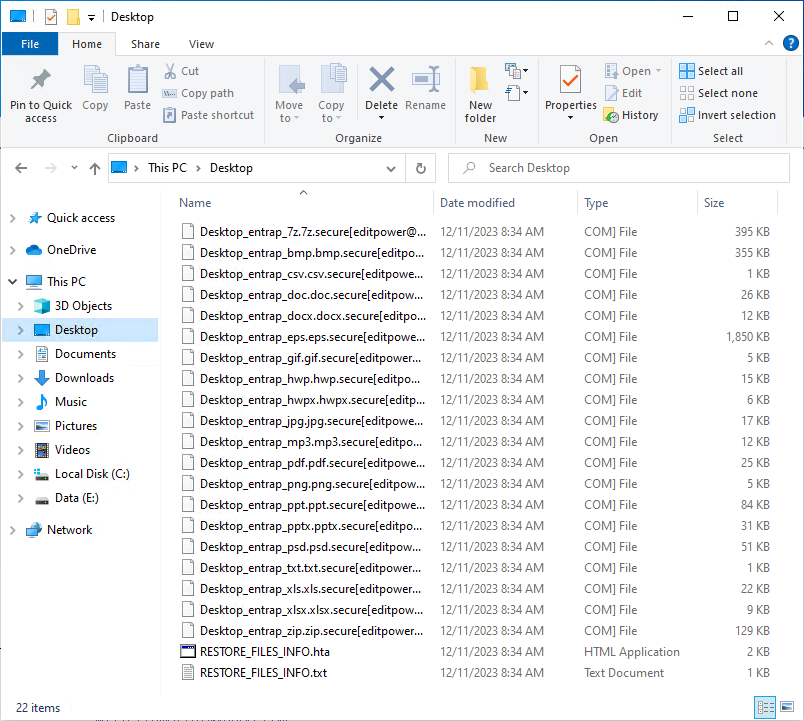The image size is (804, 721).
Task: Select Desktop_entrap_pdf.pdf.secure file
Action: pyautogui.click(x=312, y=463)
